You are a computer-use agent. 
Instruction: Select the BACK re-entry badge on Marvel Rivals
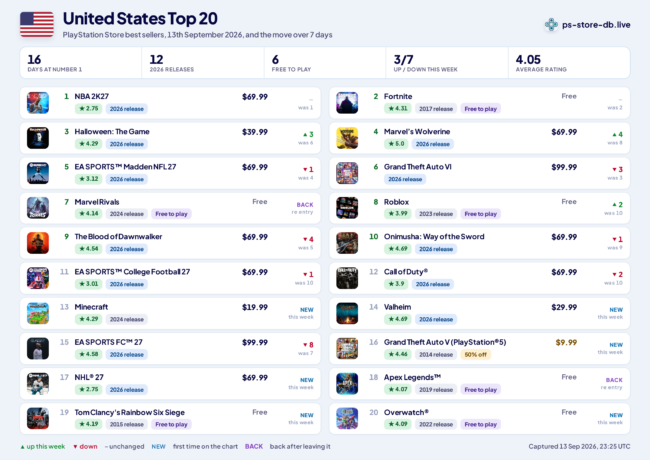point(305,205)
